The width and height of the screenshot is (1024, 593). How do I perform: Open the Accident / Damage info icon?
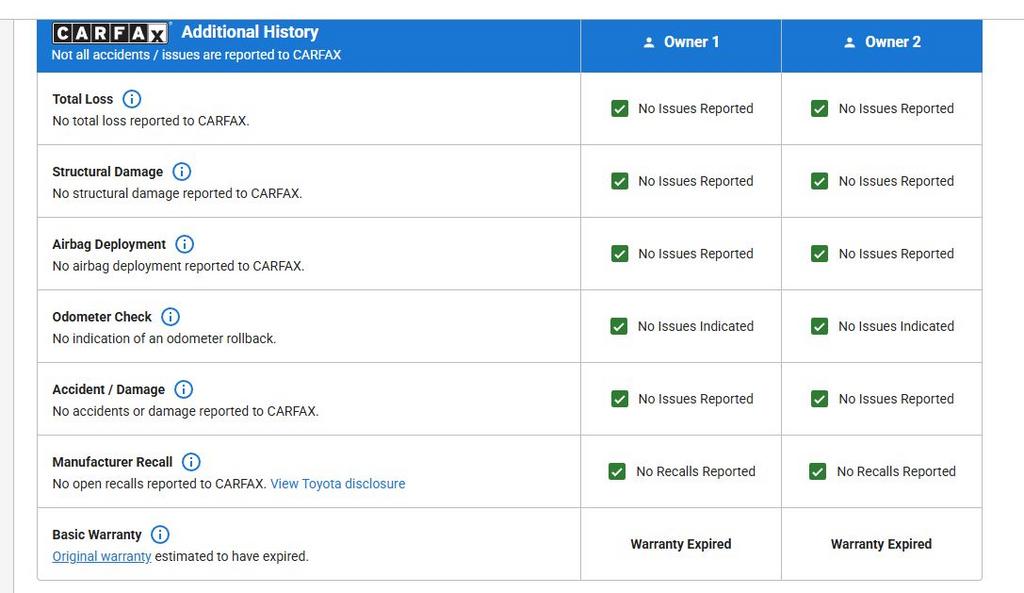184,389
